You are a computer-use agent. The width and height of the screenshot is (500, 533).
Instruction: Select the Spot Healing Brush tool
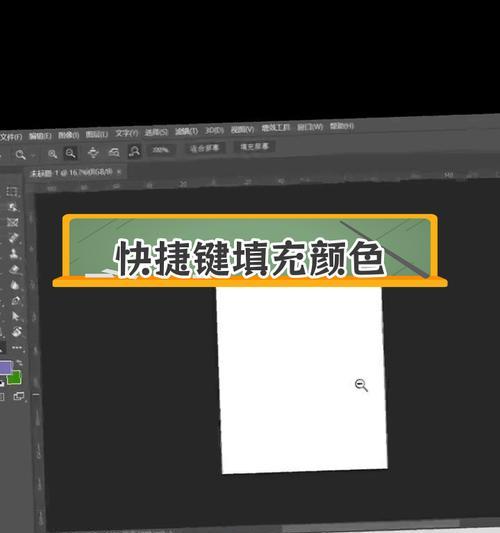[x=14, y=238]
